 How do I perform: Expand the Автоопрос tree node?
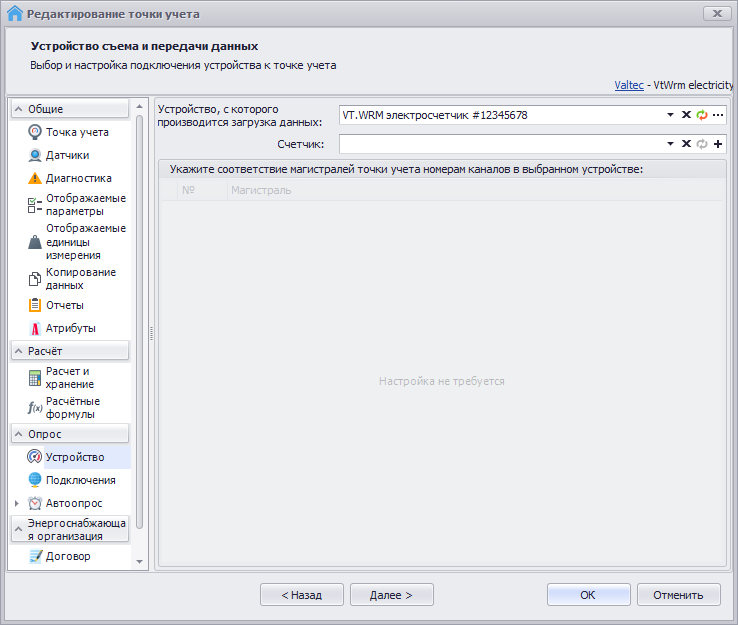point(17,503)
